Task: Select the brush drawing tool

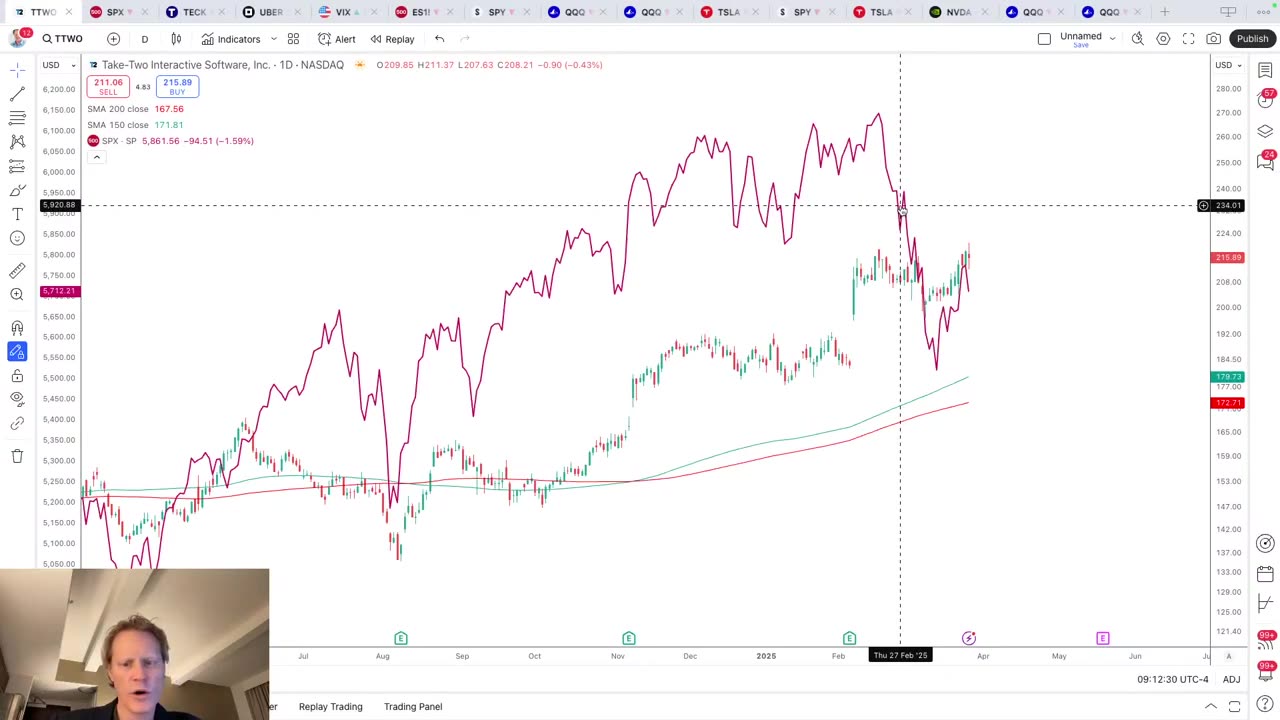Action: [x=17, y=190]
